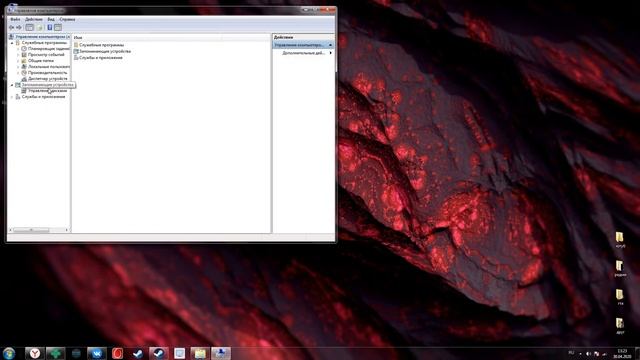Click the Back arrow in the toolbar
Image resolution: width=640 pixels, height=360 pixels.
pyautogui.click(x=11, y=27)
